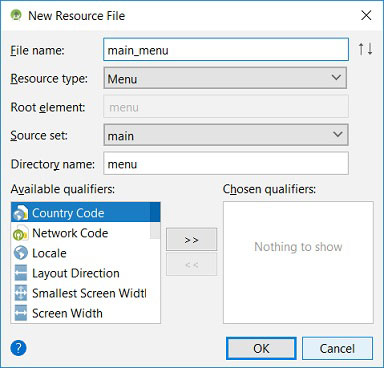Open the Source set dropdown
Screen dimensions: 384x368
[x=226, y=135]
